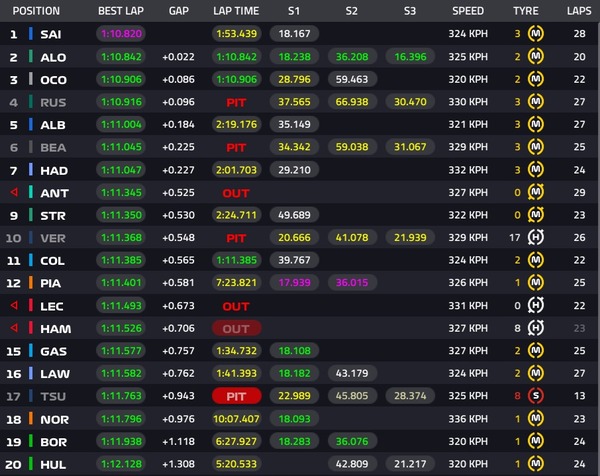Screen dimensions: 600x476
Task: Select the LAP TIME column header
Action: [236, 11]
